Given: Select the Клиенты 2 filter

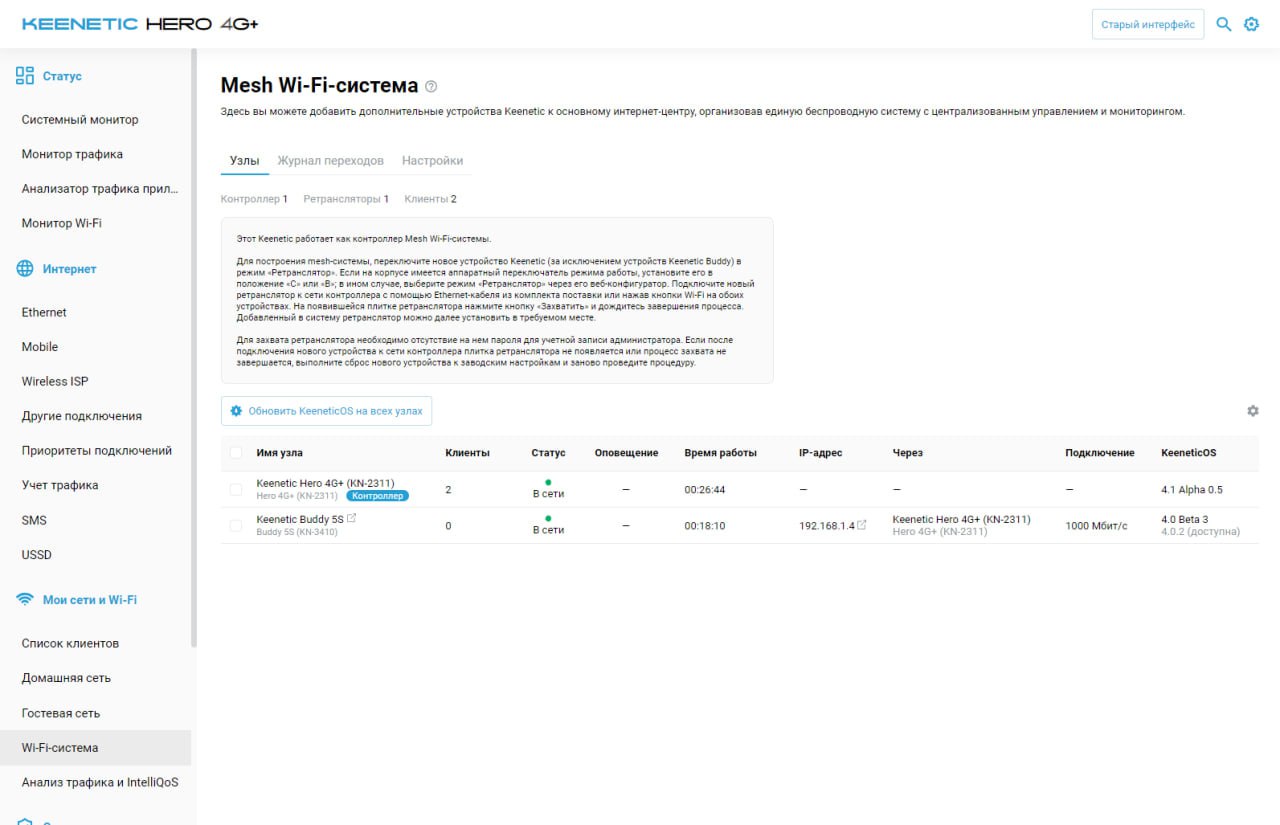Looking at the screenshot, I should [x=430, y=199].
